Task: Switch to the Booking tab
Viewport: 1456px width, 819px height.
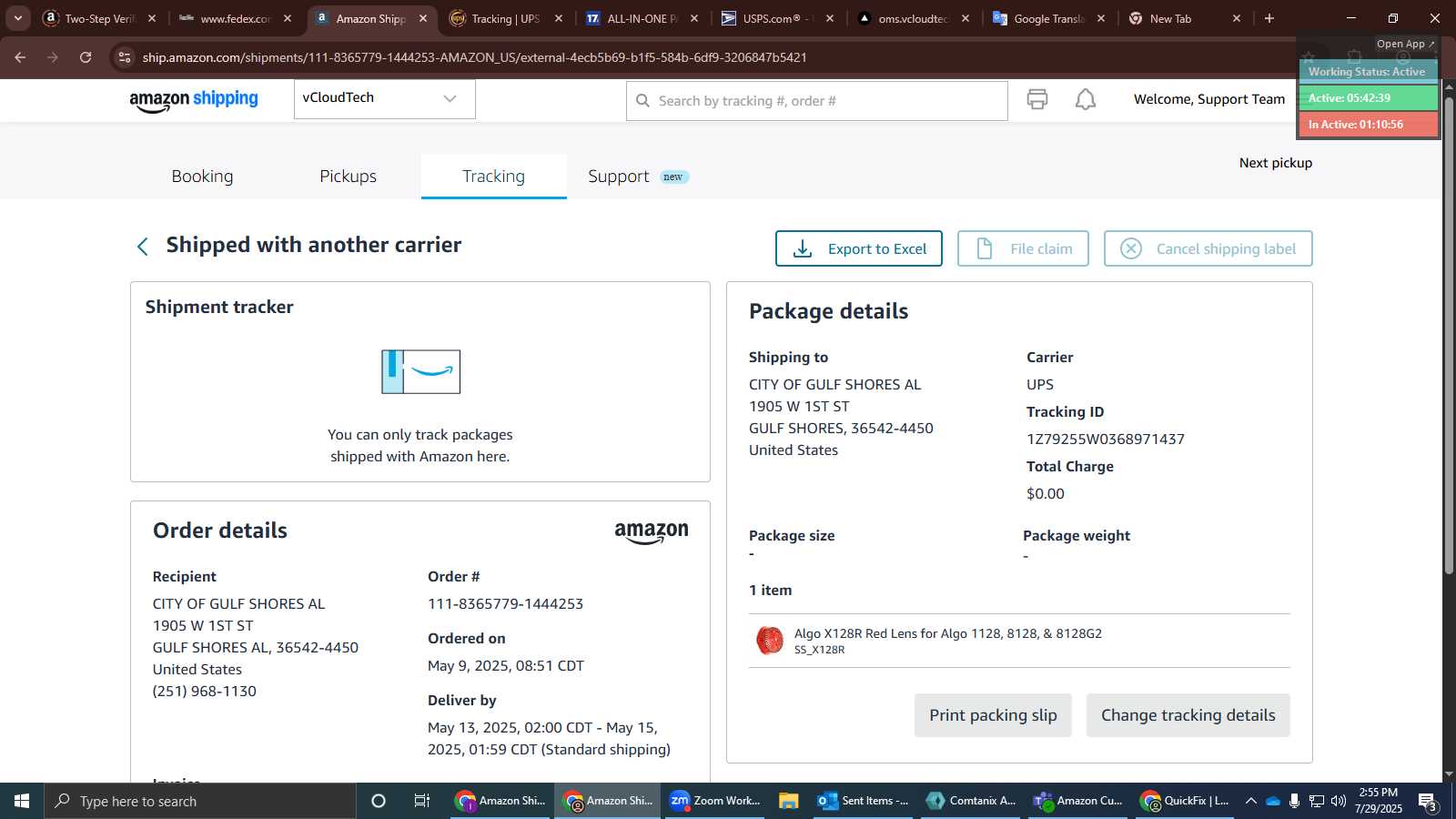Action: click(202, 177)
